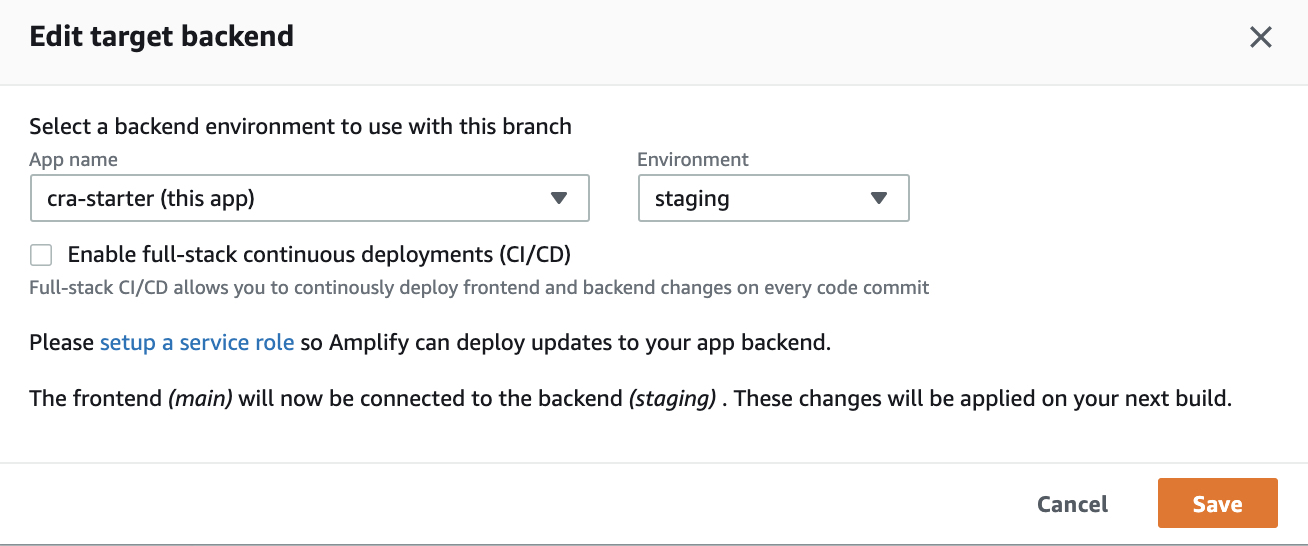Image resolution: width=1308 pixels, height=546 pixels.
Task: Click the 'App name' field label
Action: click(73, 160)
